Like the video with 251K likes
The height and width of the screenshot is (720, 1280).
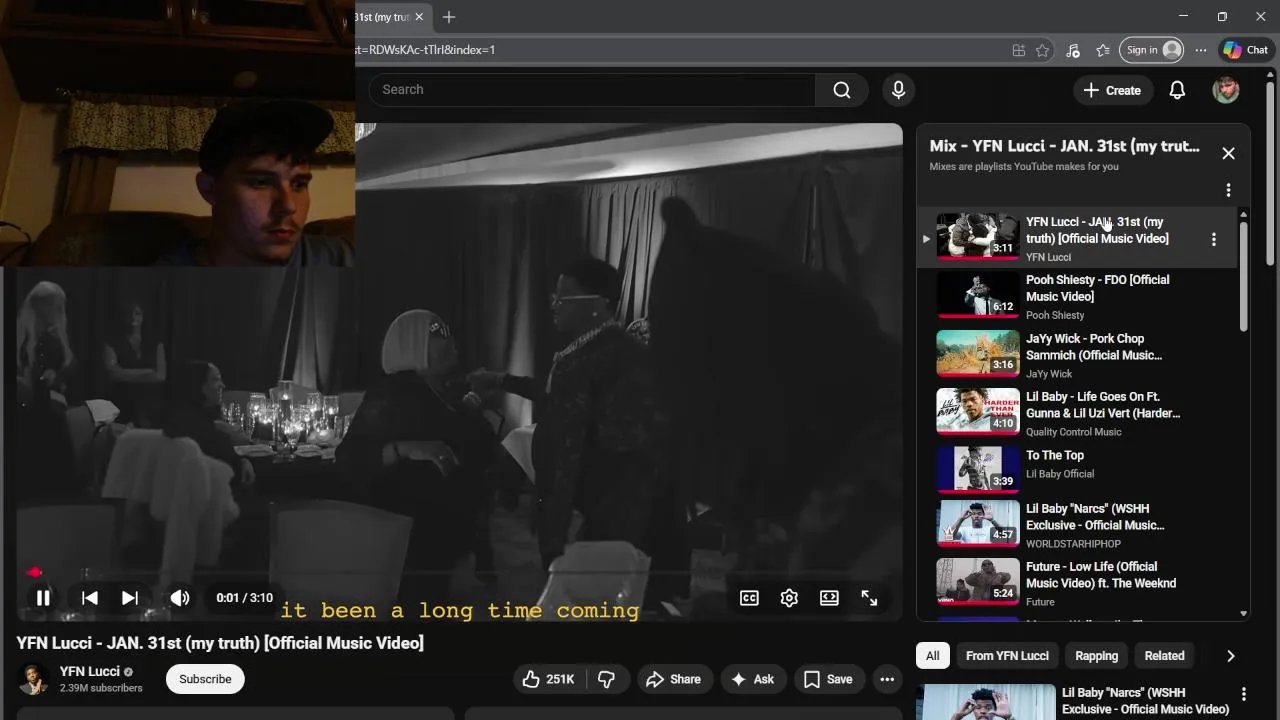click(549, 679)
